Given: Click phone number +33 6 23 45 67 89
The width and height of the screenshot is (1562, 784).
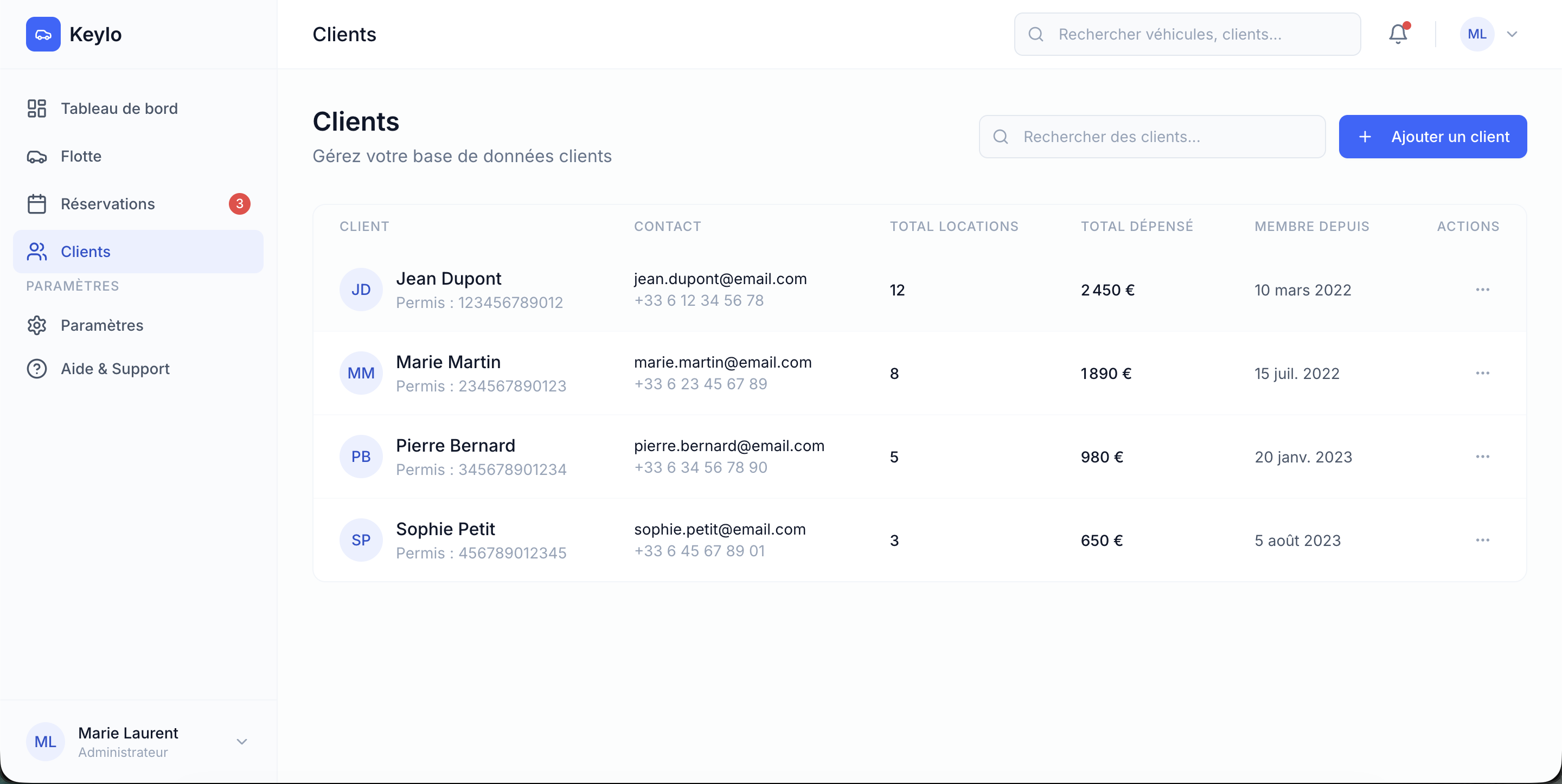Looking at the screenshot, I should tap(700, 384).
